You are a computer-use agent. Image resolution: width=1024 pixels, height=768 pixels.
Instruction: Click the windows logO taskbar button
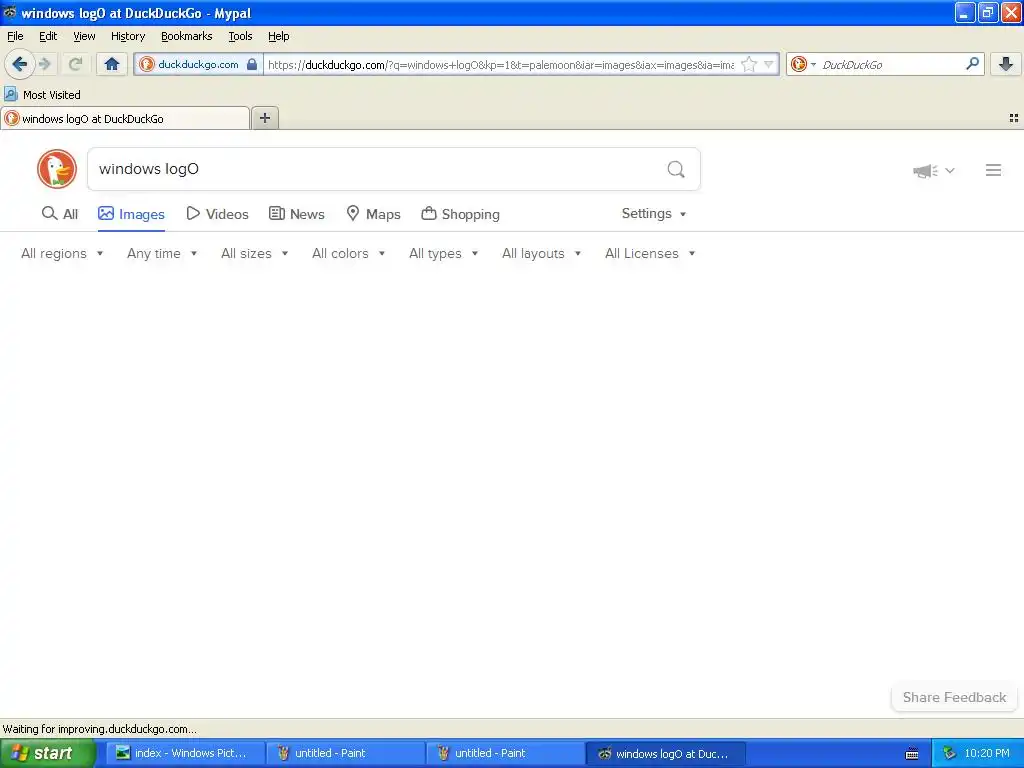point(666,753)
